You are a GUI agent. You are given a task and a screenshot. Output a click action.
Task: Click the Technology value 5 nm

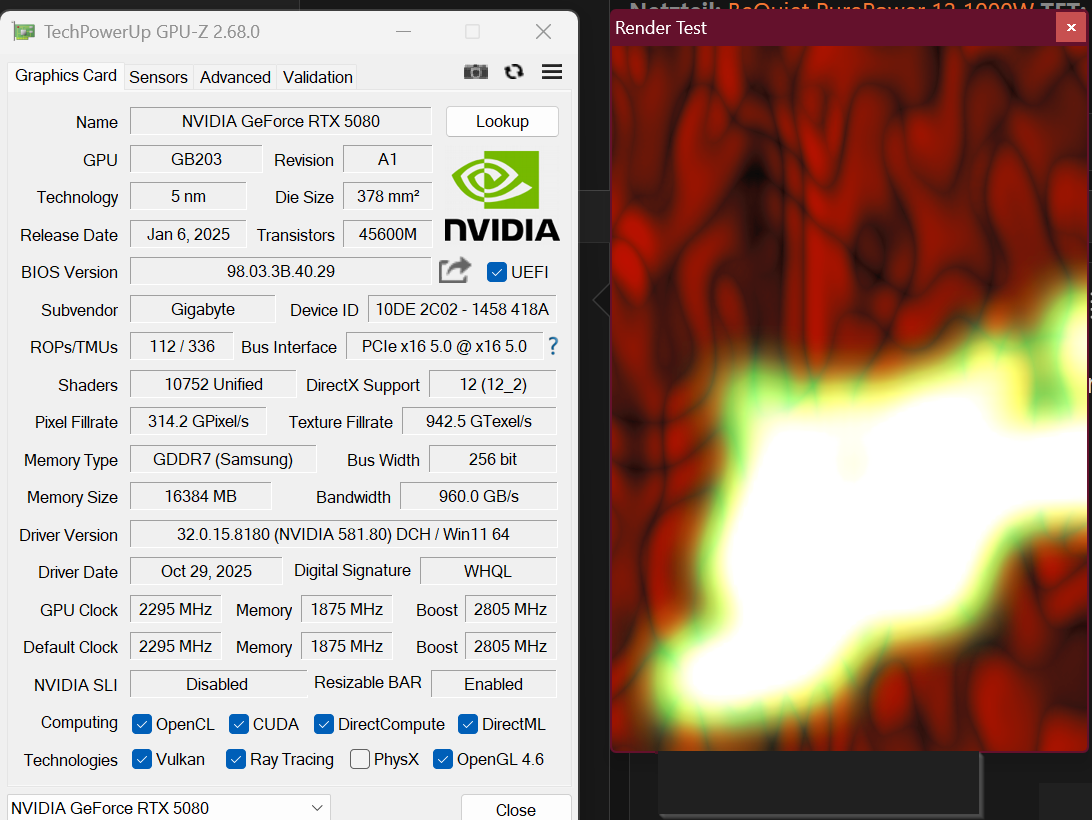[x=188, y=196]
